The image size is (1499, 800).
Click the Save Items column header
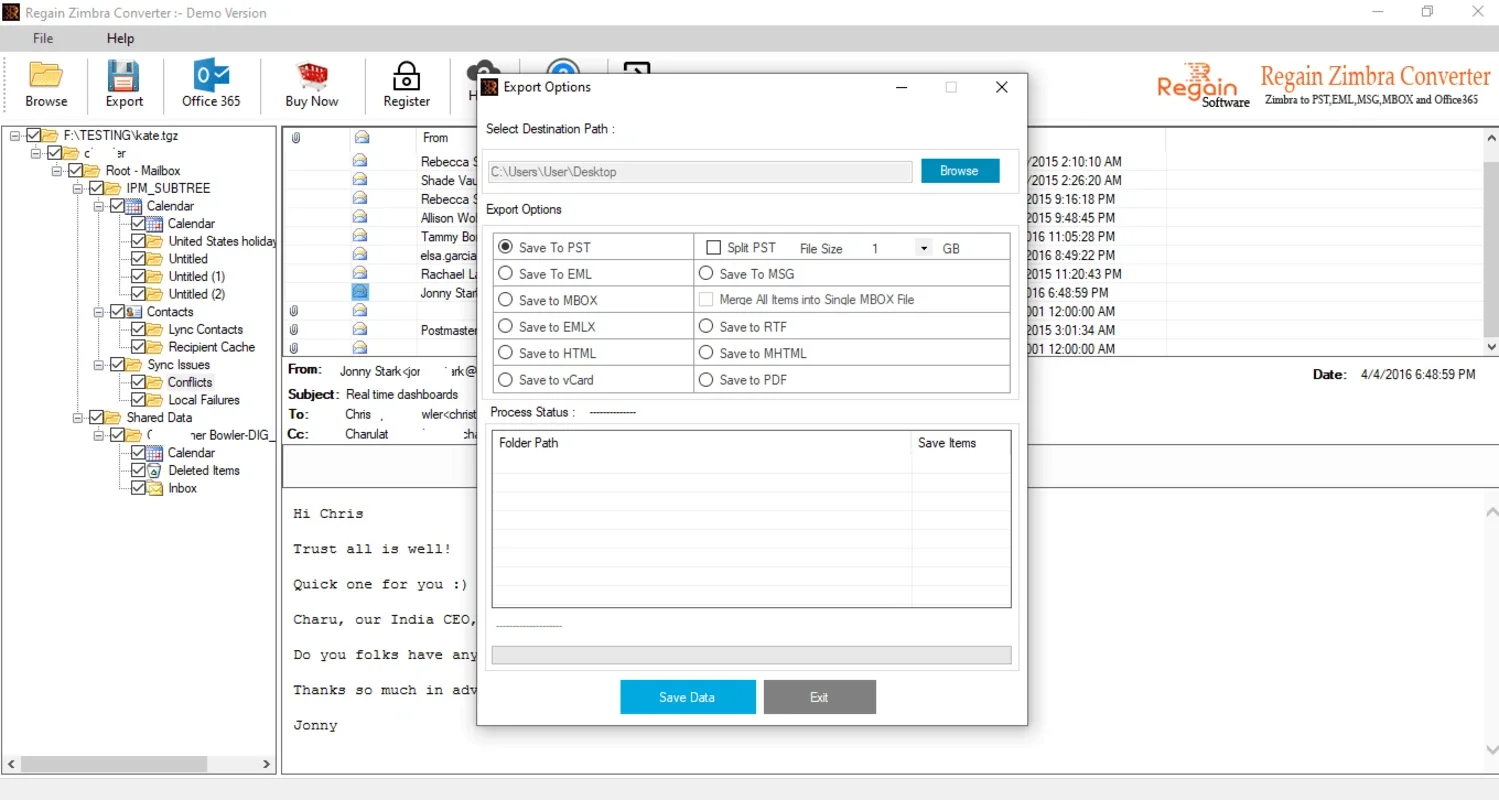tap(961, 443)
